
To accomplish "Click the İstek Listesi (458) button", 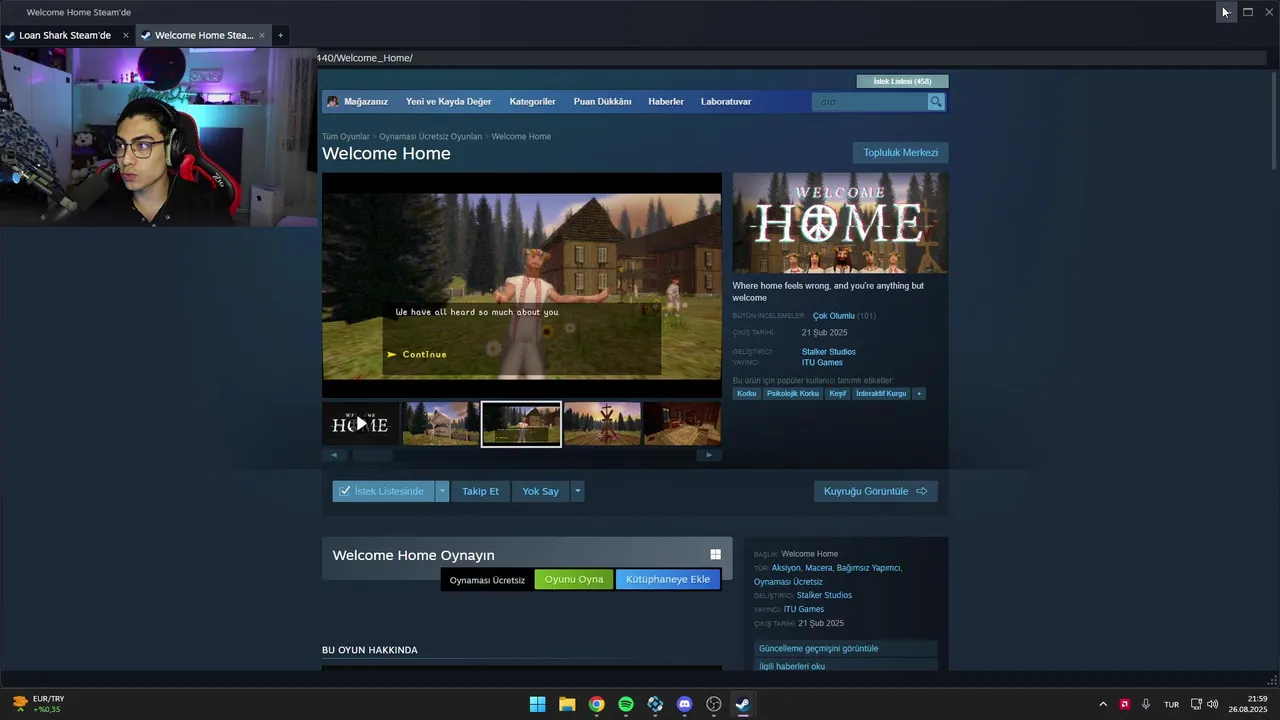I will [x=902, y=81].
